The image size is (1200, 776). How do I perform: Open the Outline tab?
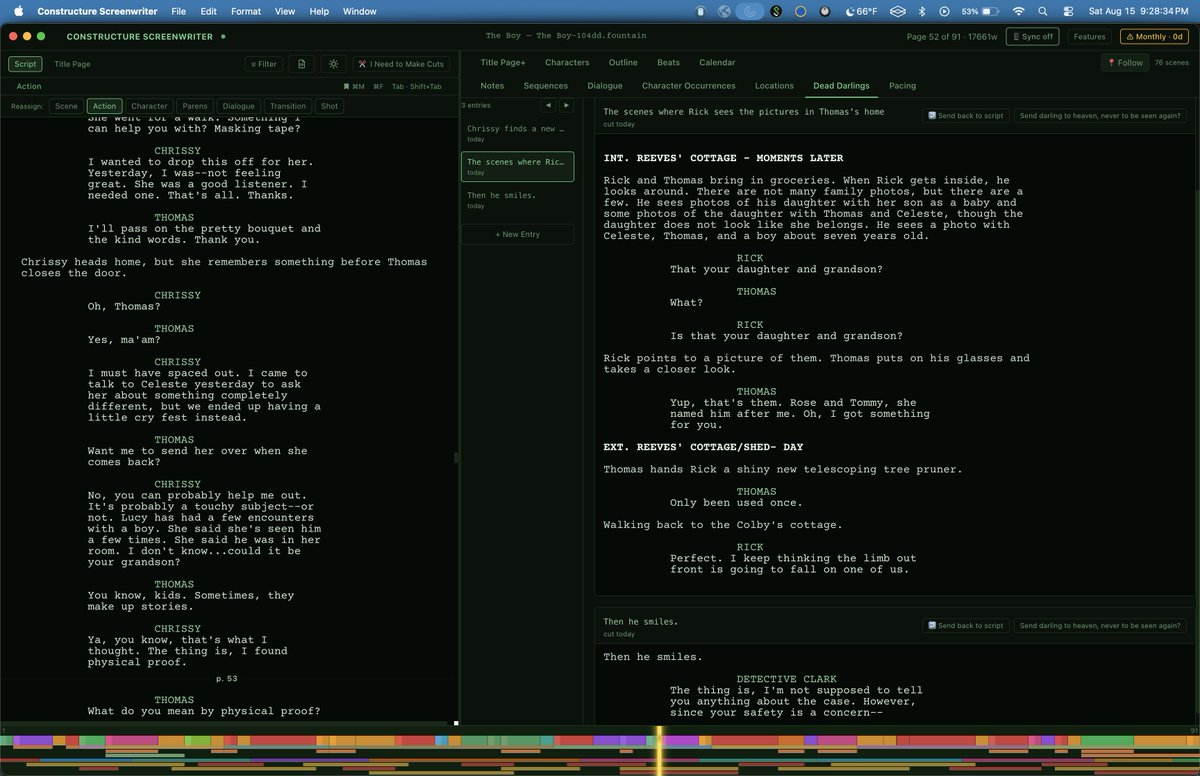coord(623,62)
